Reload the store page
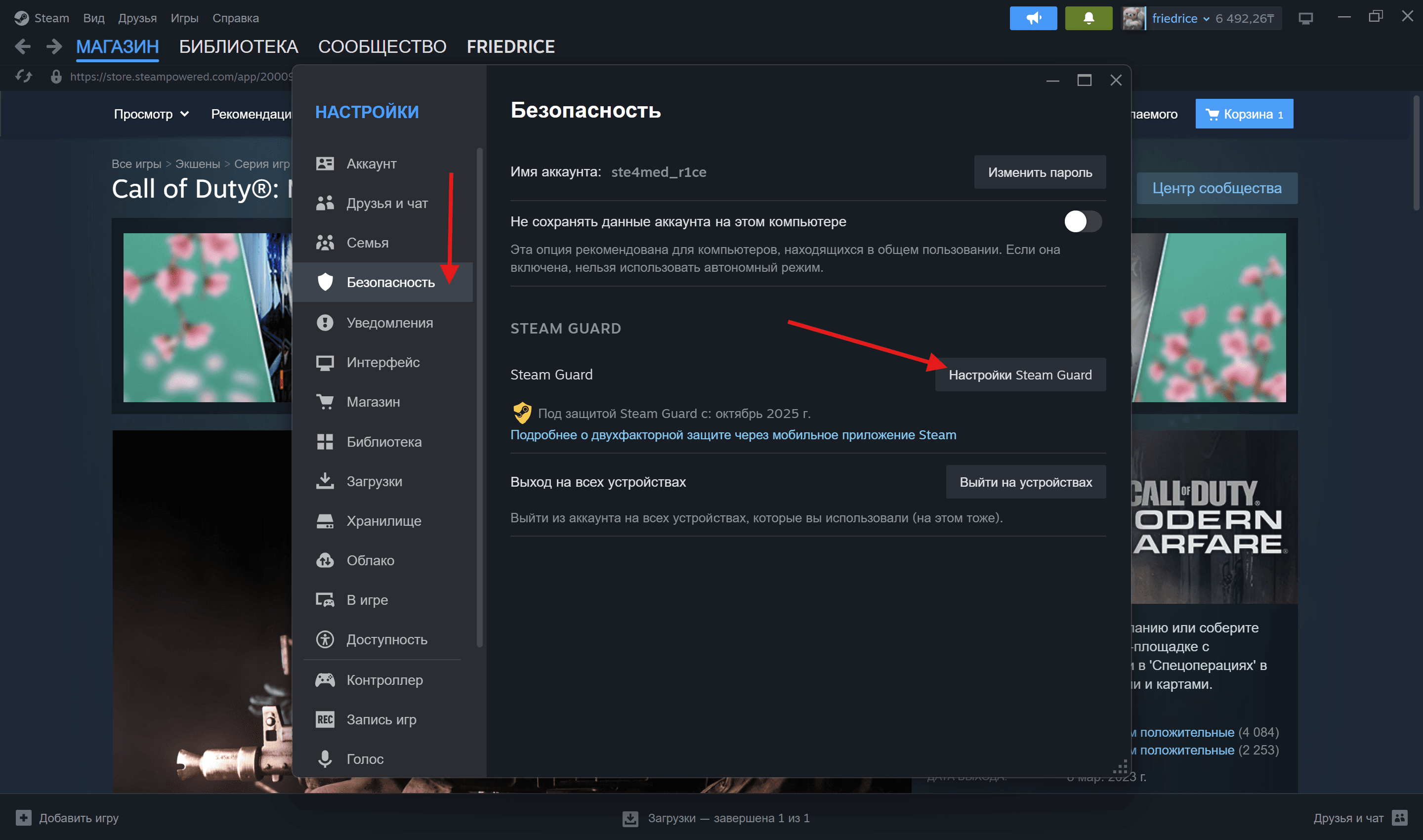The width and height of the screenshot is (1423, 840). [x=24, y=77]
